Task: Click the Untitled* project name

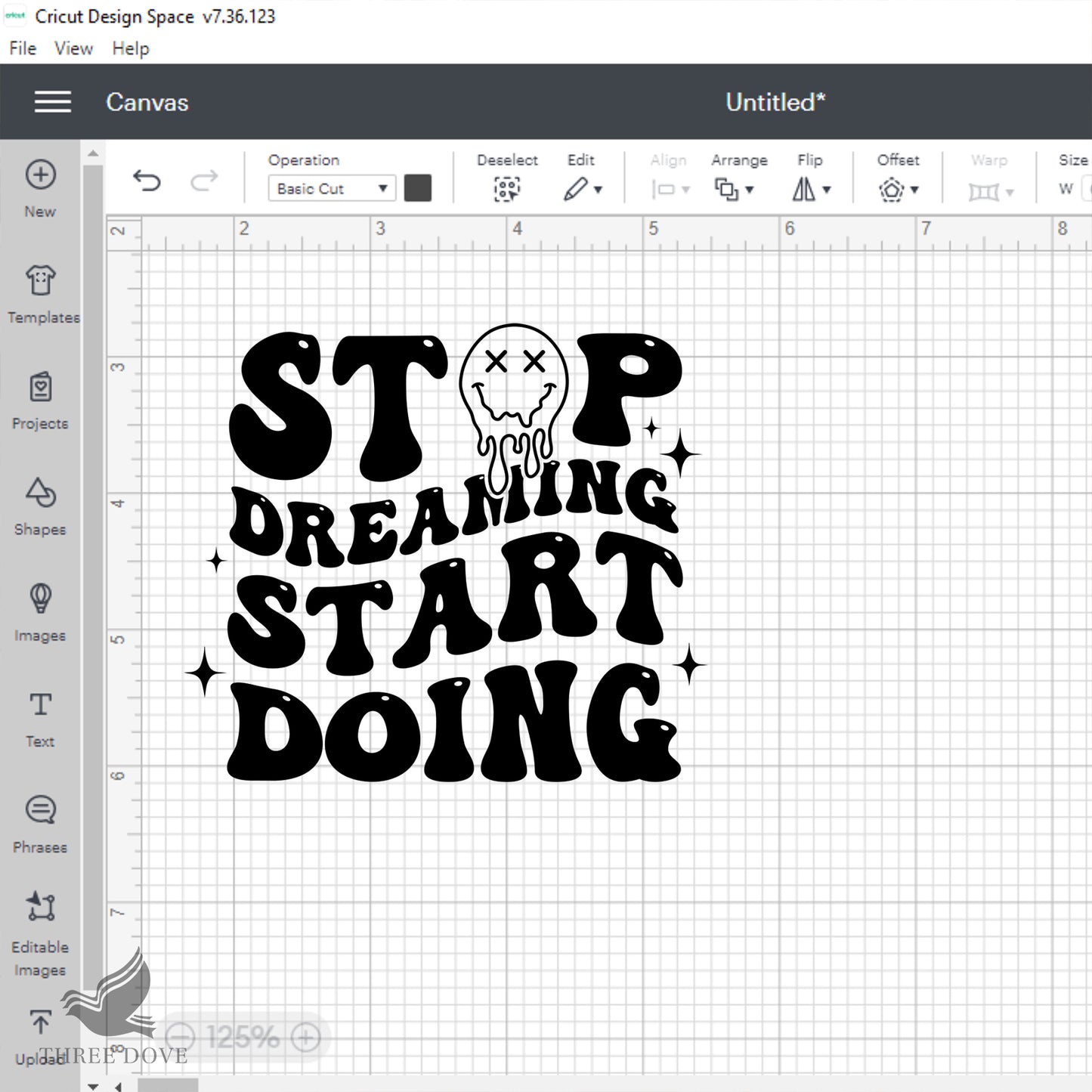Action: tap(775, 102)
